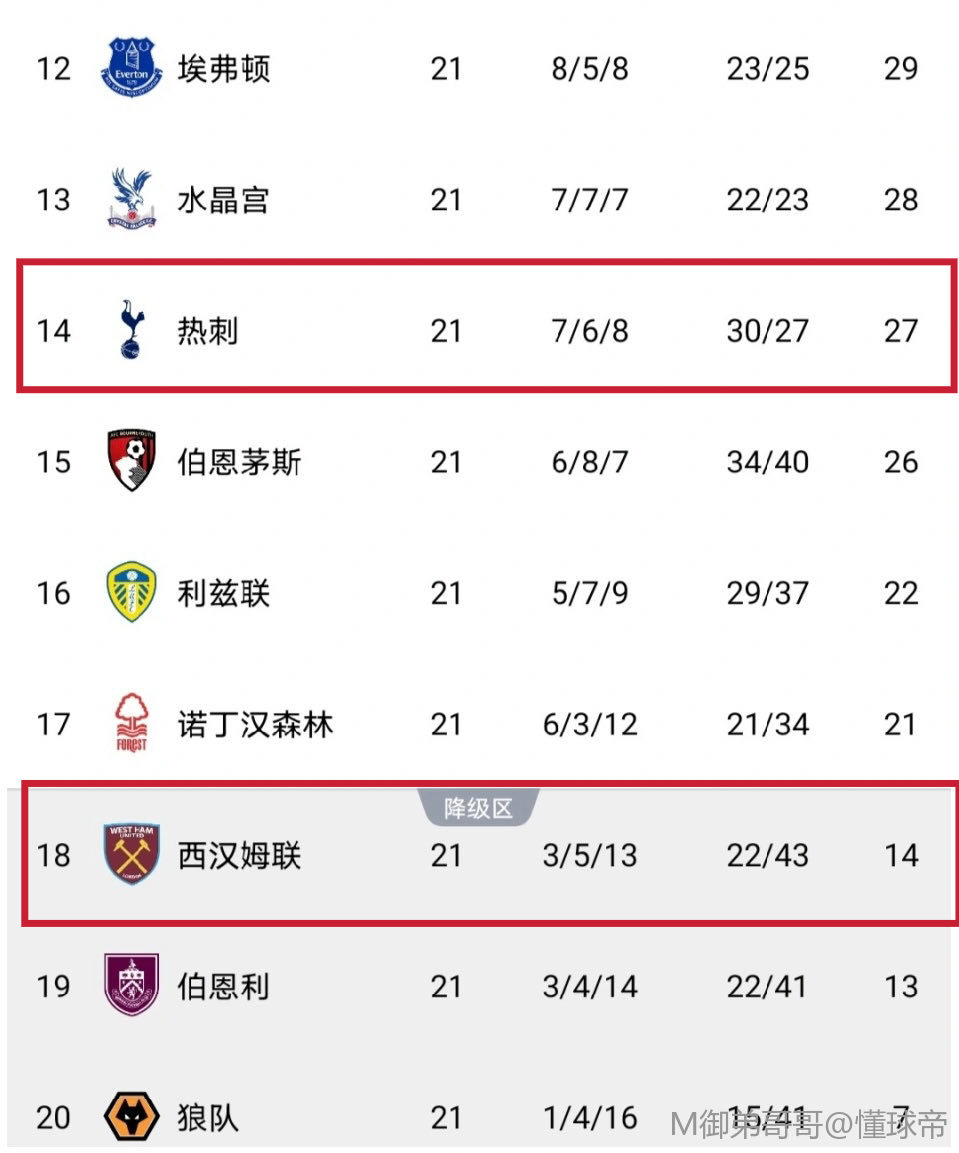Open team name 诺丁汉森林
The image size is (959, 1153).
[x=255, y=723]
